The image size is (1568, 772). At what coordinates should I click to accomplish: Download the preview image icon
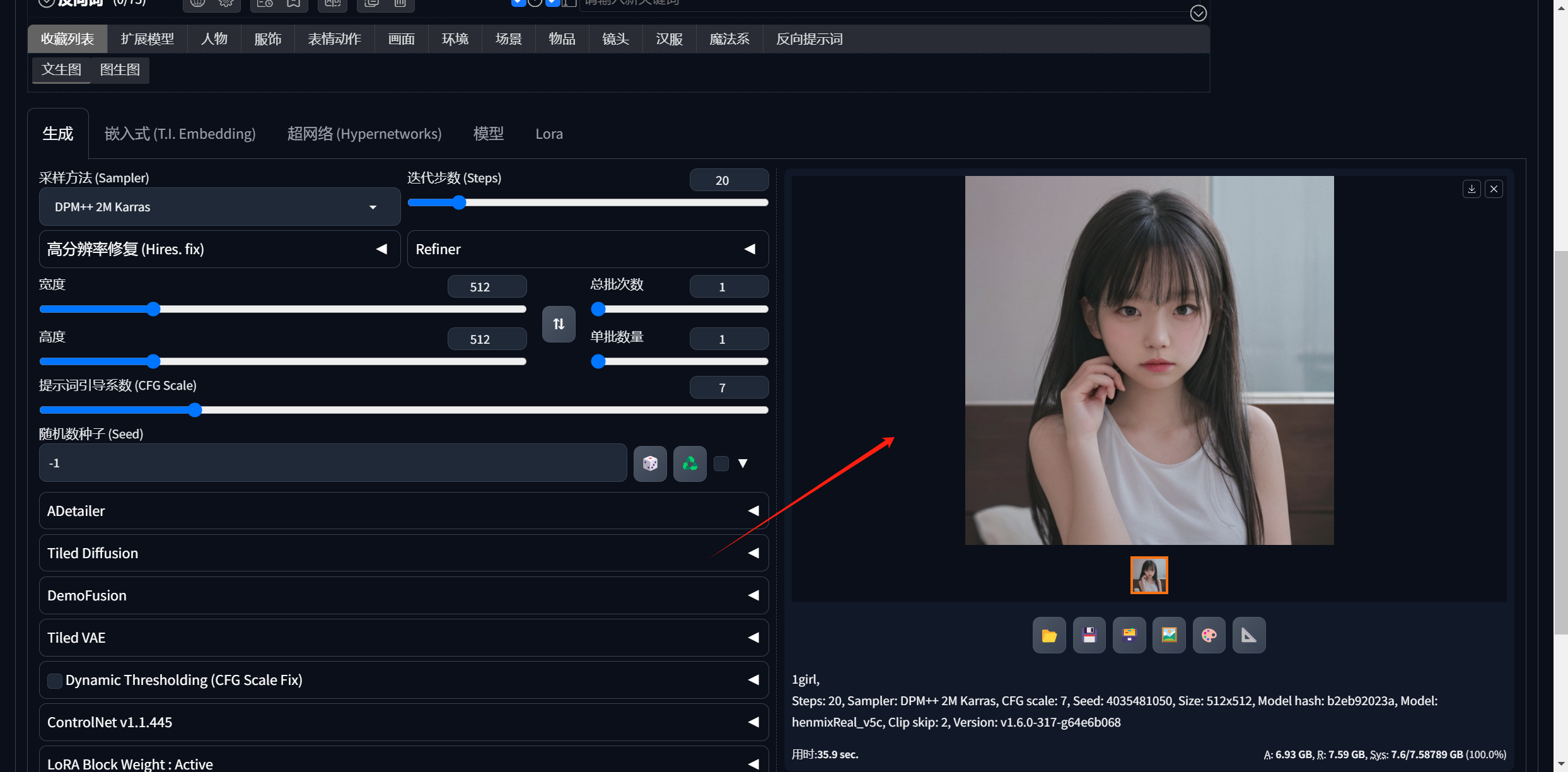(x=1472, y=189)
